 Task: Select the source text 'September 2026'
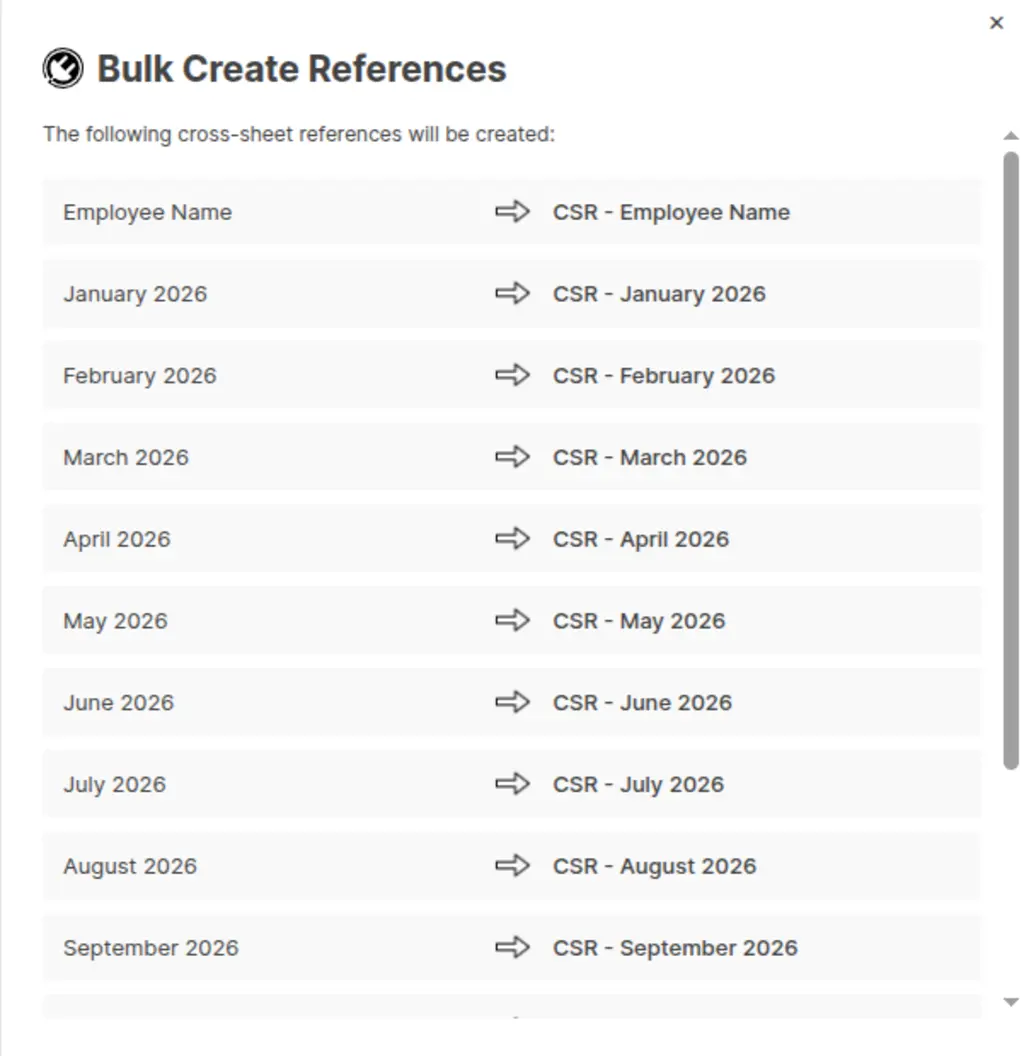pyautogui.click(x=151, y=948)
